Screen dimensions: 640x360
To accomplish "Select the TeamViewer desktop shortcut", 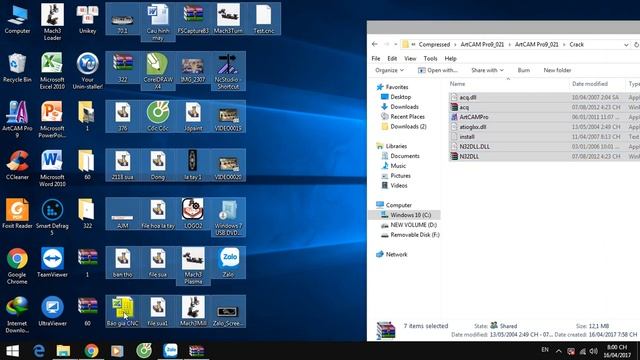I will pos(52,262).
